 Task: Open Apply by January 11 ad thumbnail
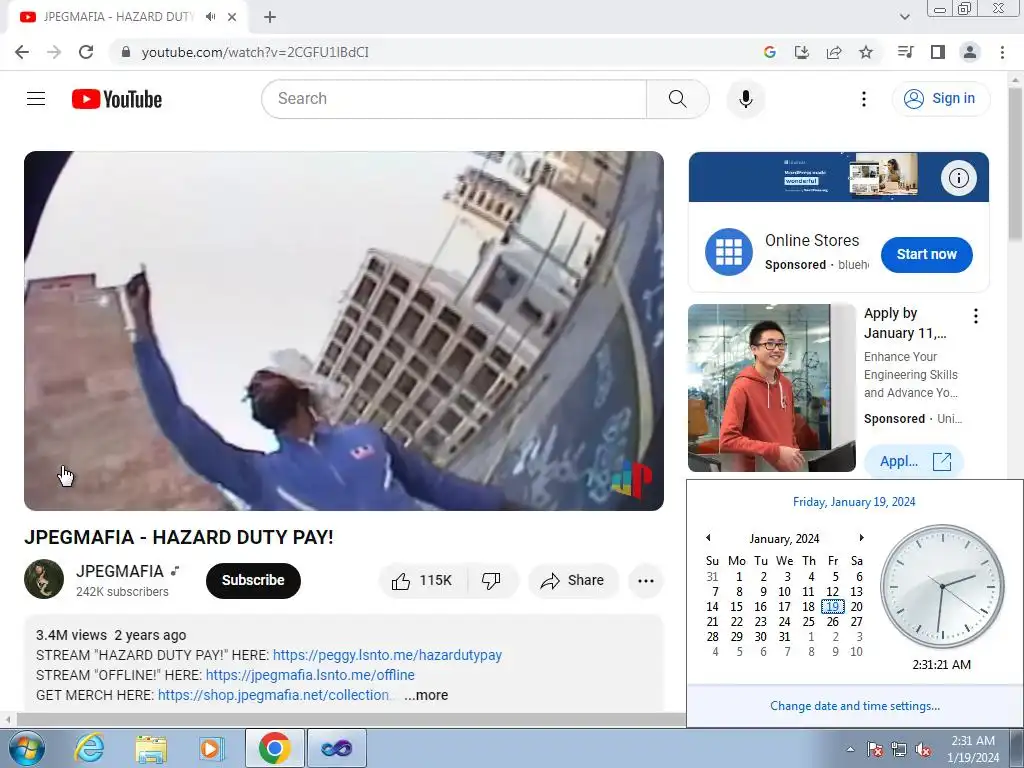771,388
